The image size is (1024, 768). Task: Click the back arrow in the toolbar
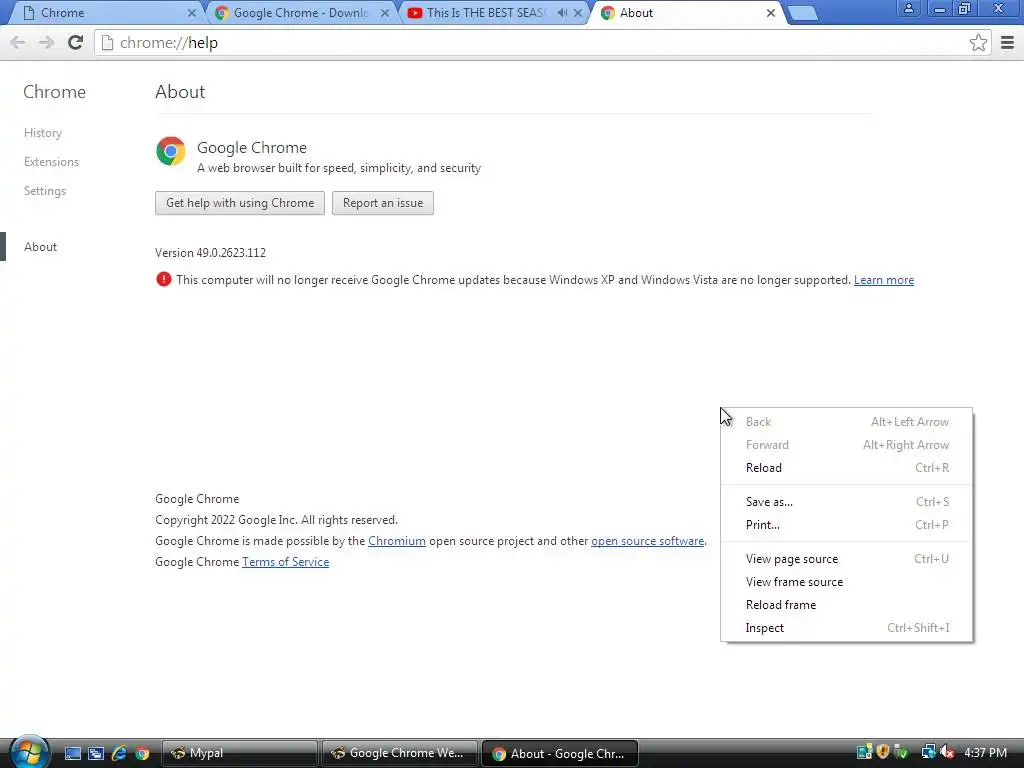pos(18,42)
